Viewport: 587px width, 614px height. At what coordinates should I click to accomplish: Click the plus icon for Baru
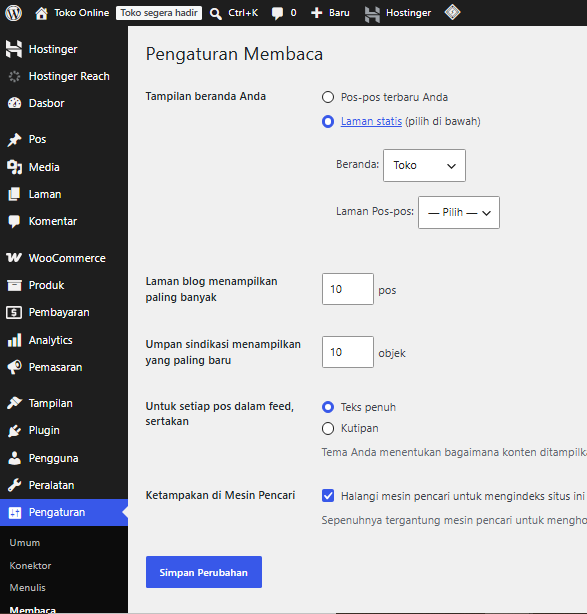tap(316, 13)
